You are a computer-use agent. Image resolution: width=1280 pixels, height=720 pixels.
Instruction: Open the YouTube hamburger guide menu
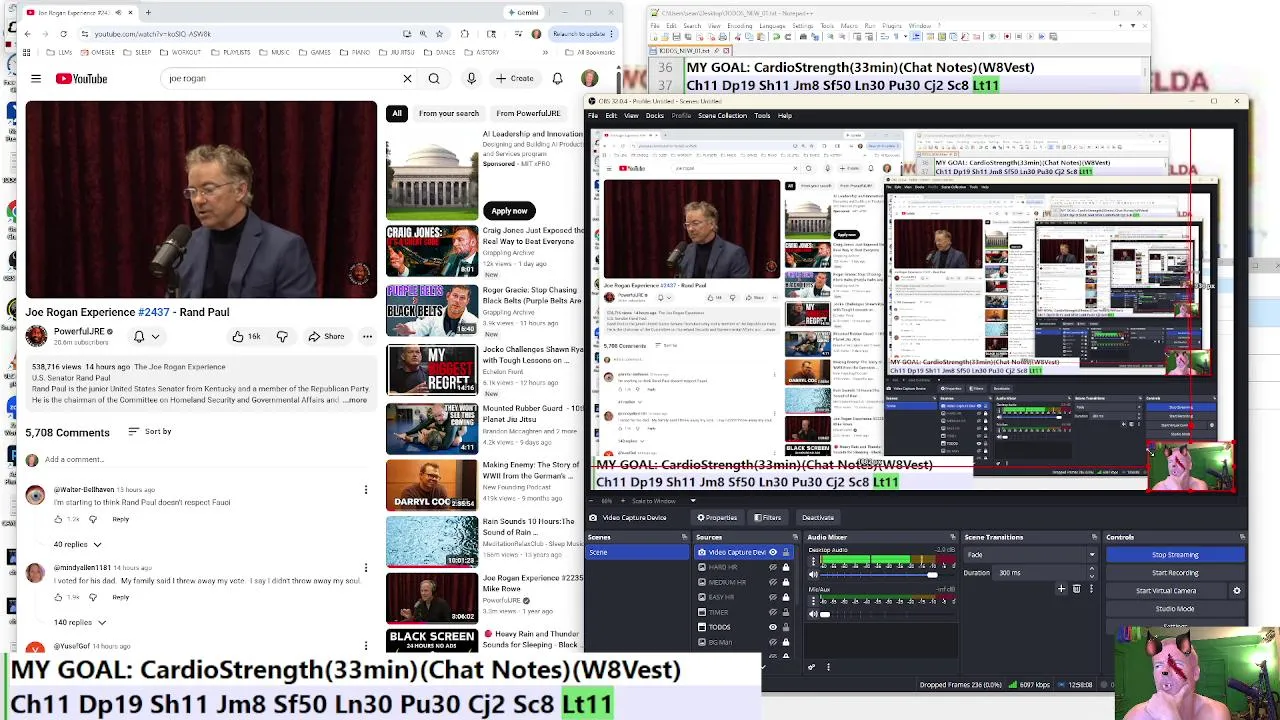(36, 78)
